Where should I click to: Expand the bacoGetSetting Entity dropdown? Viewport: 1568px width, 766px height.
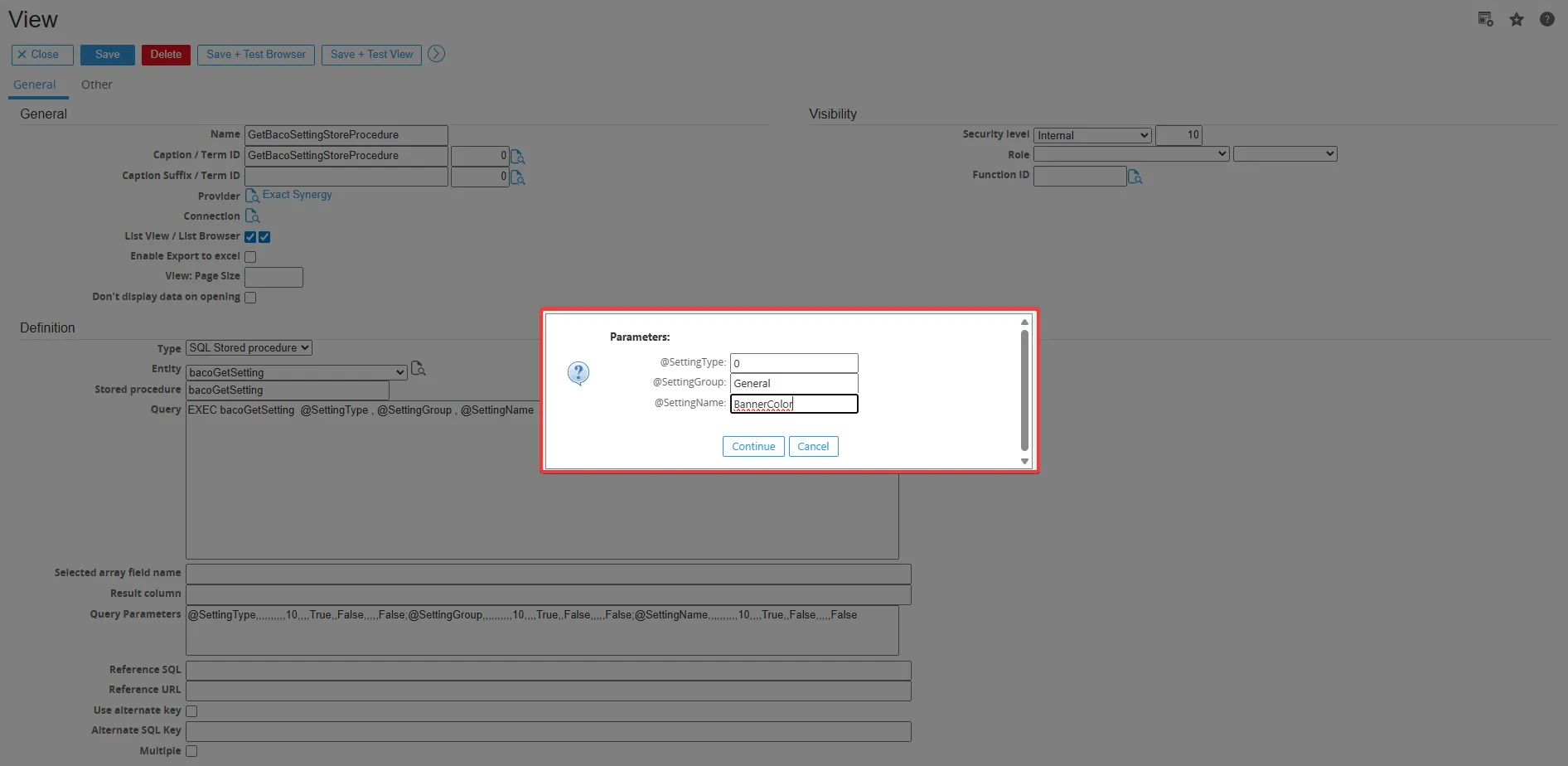coord(297,373)
